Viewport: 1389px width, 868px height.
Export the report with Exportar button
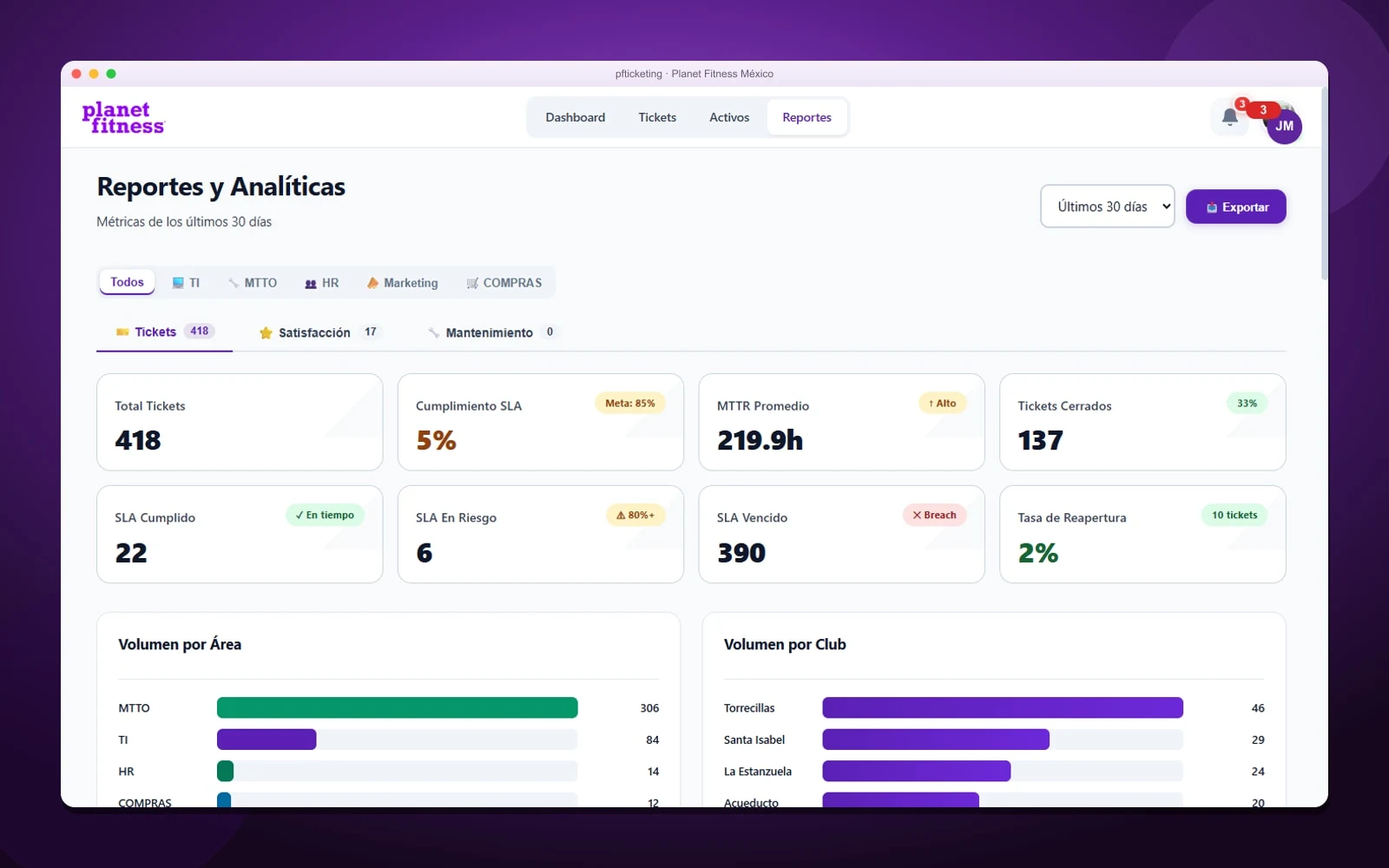(1236, 207)
